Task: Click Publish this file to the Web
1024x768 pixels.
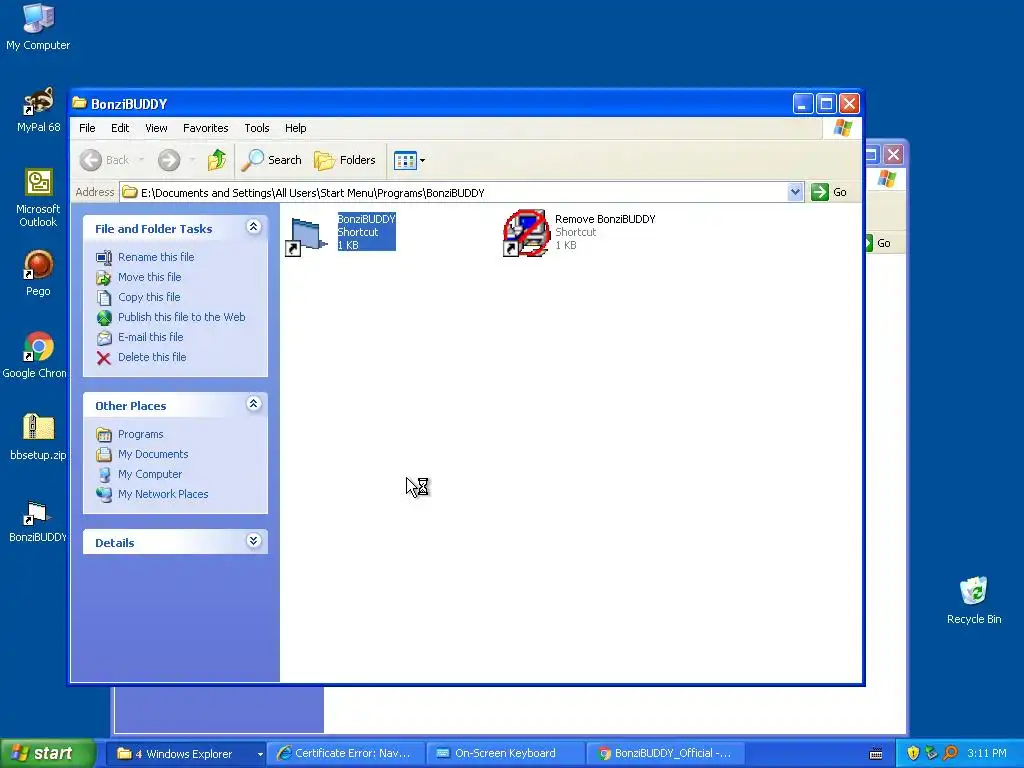Action: (x=182, y=317)
